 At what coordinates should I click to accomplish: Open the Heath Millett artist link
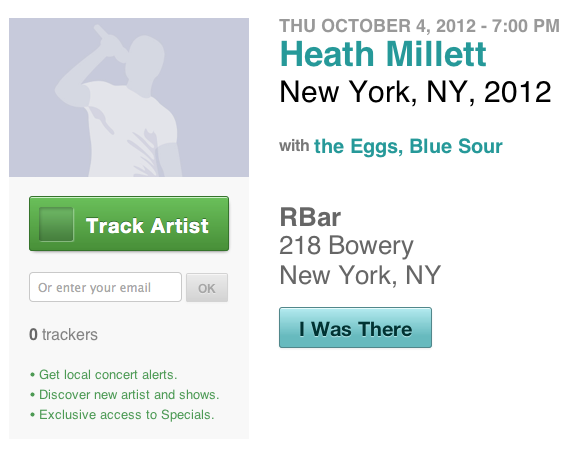382,54
